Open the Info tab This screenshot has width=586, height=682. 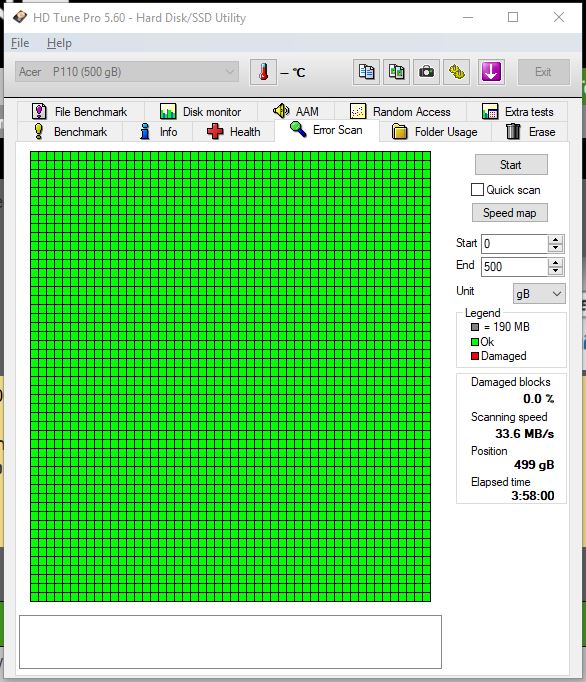pos(158,131)
